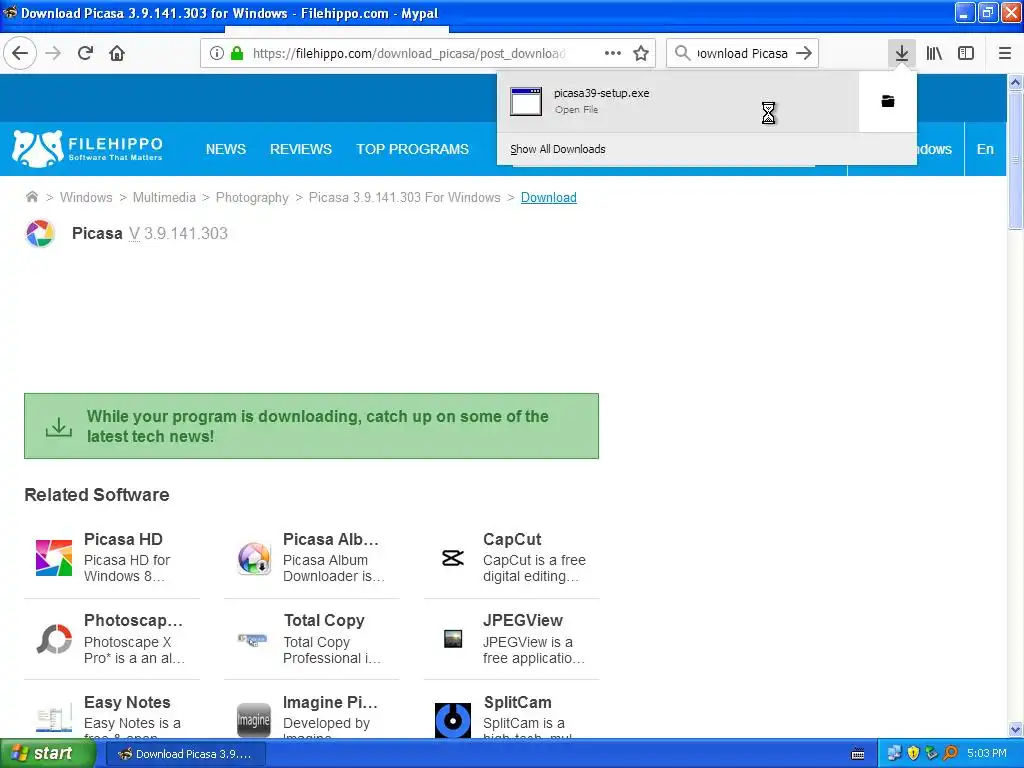The image size is (1024, 768).
Task: Open NEWS navigation item
Action: coord(226,149)
